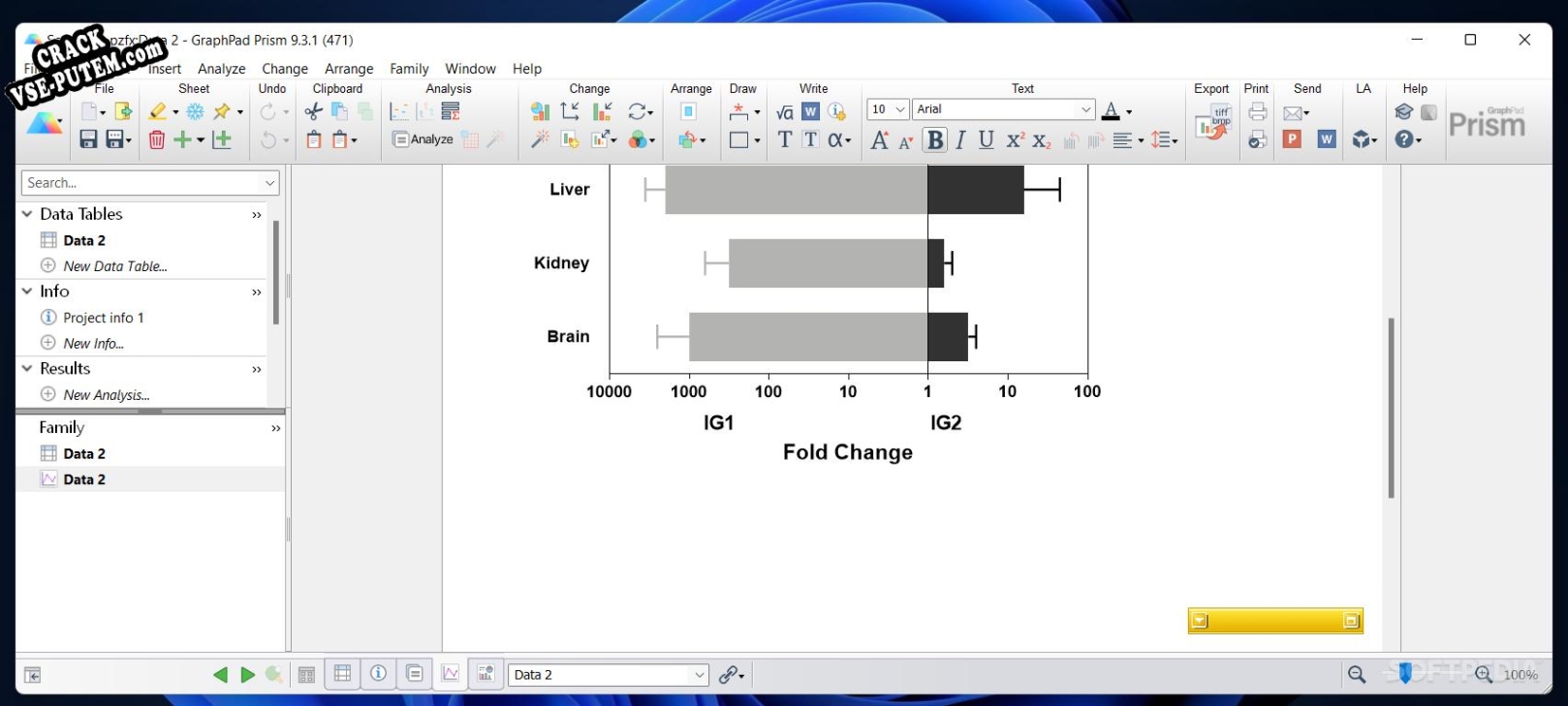1568x706 pixels.
Task: Click the snowflake Freeze sheet icon
Action: pyautogui.click(x=195, y=111)
